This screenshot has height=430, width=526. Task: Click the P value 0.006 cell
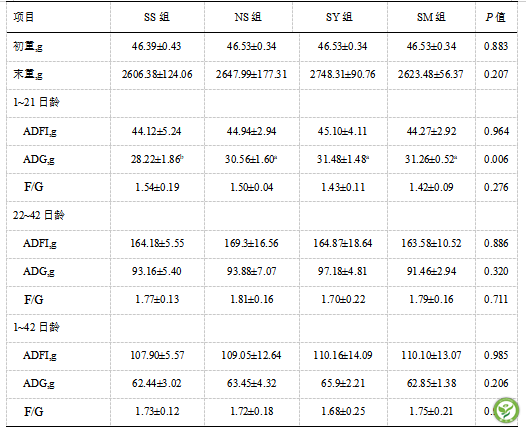pyautogui.click(x=496, y=159)
